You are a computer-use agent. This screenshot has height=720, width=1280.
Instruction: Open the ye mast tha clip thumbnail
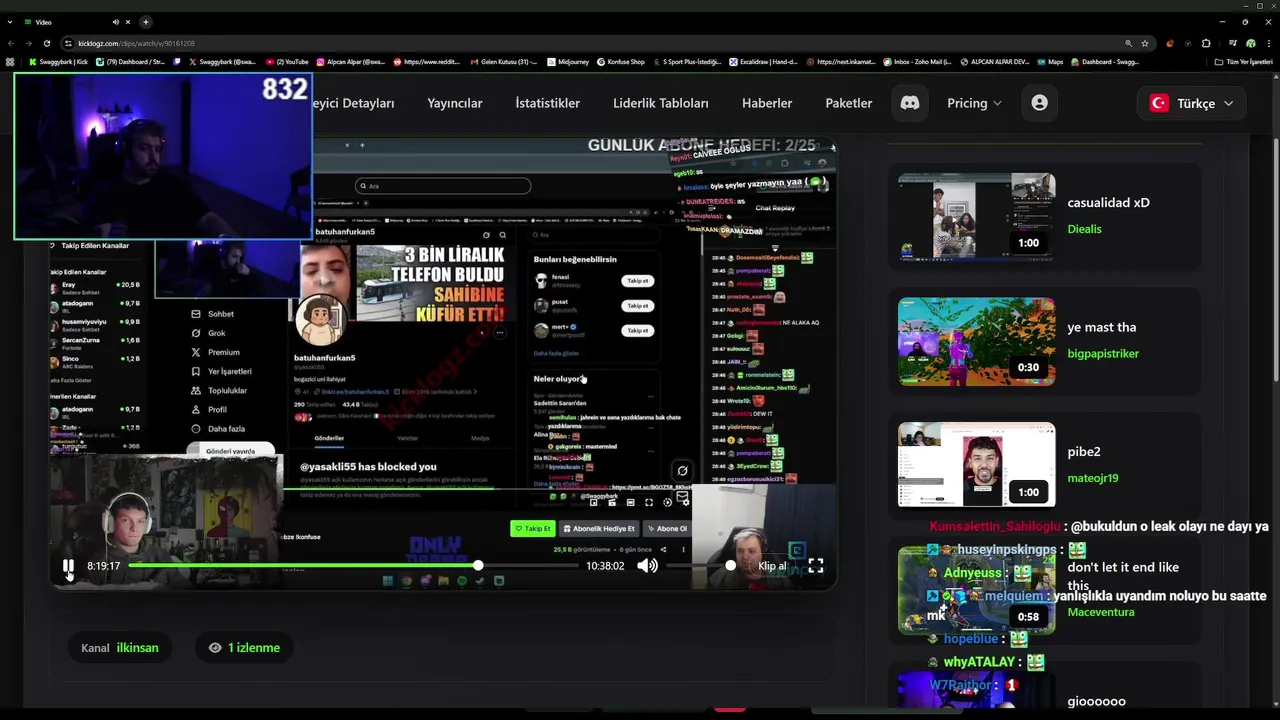point(976,342)
